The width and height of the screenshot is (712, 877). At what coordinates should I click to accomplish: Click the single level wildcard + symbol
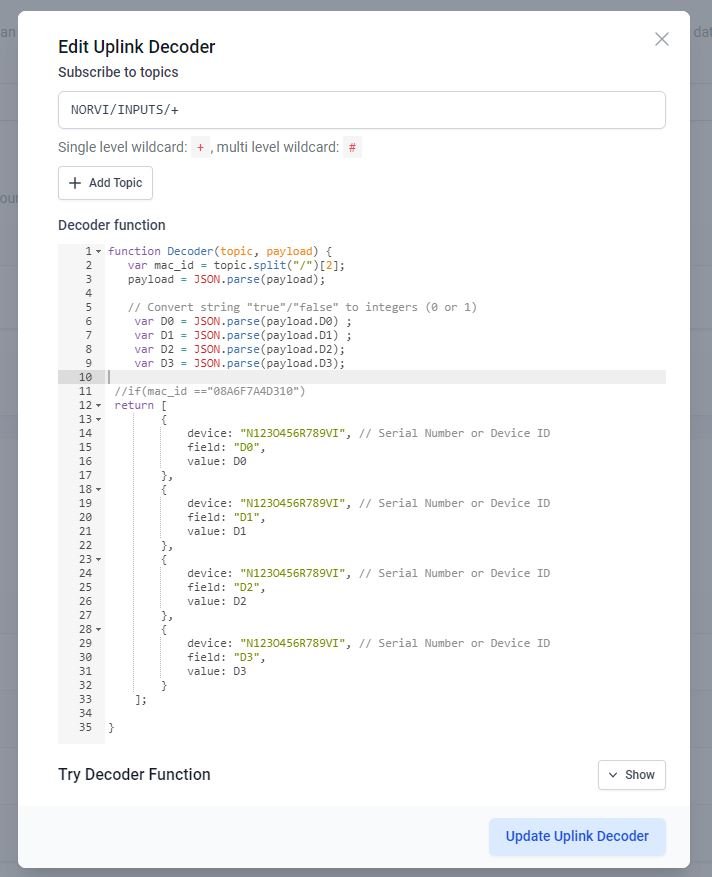[x=200, y=148]
